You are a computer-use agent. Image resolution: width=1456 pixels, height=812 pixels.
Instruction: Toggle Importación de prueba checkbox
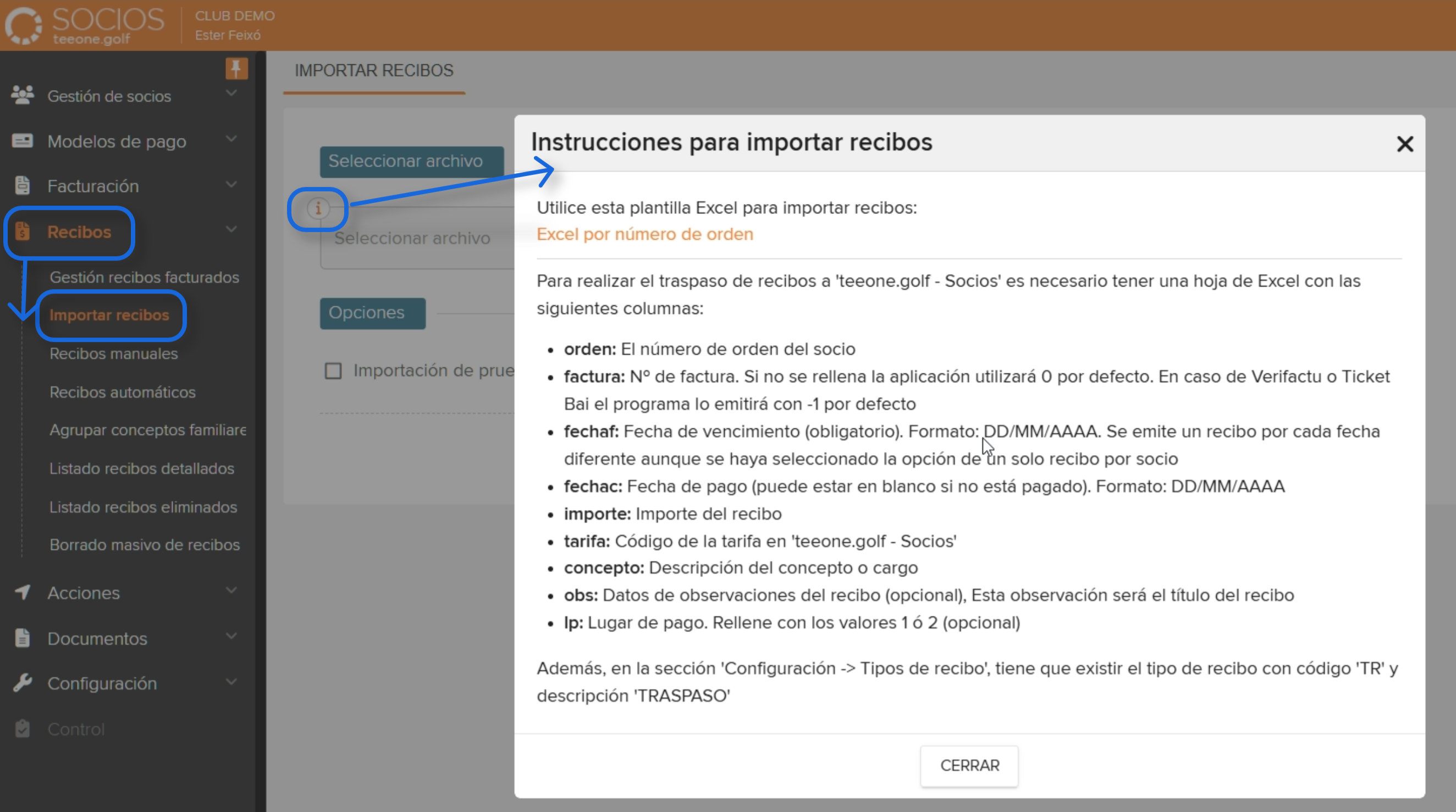(333, 371)
